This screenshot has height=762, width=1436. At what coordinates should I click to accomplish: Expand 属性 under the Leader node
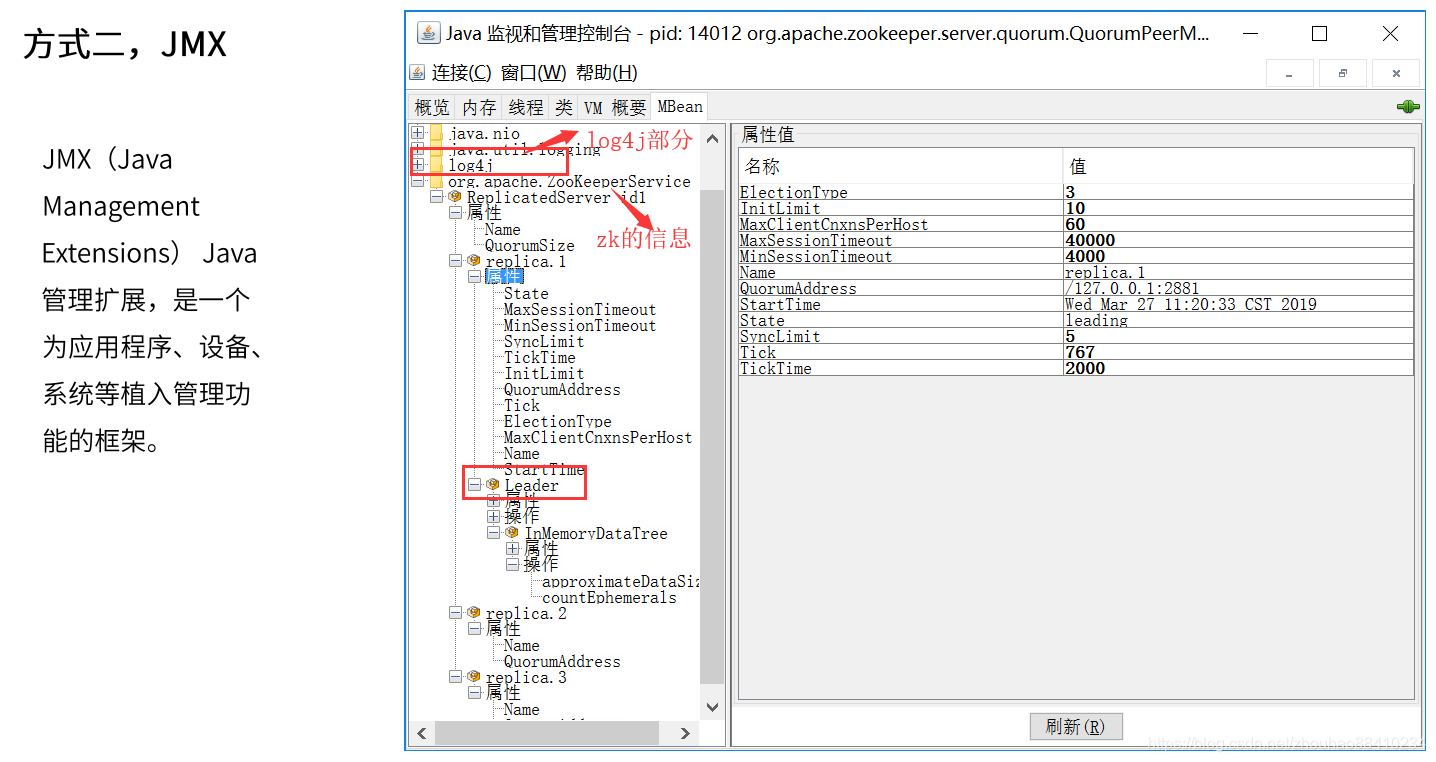[494, 500]
